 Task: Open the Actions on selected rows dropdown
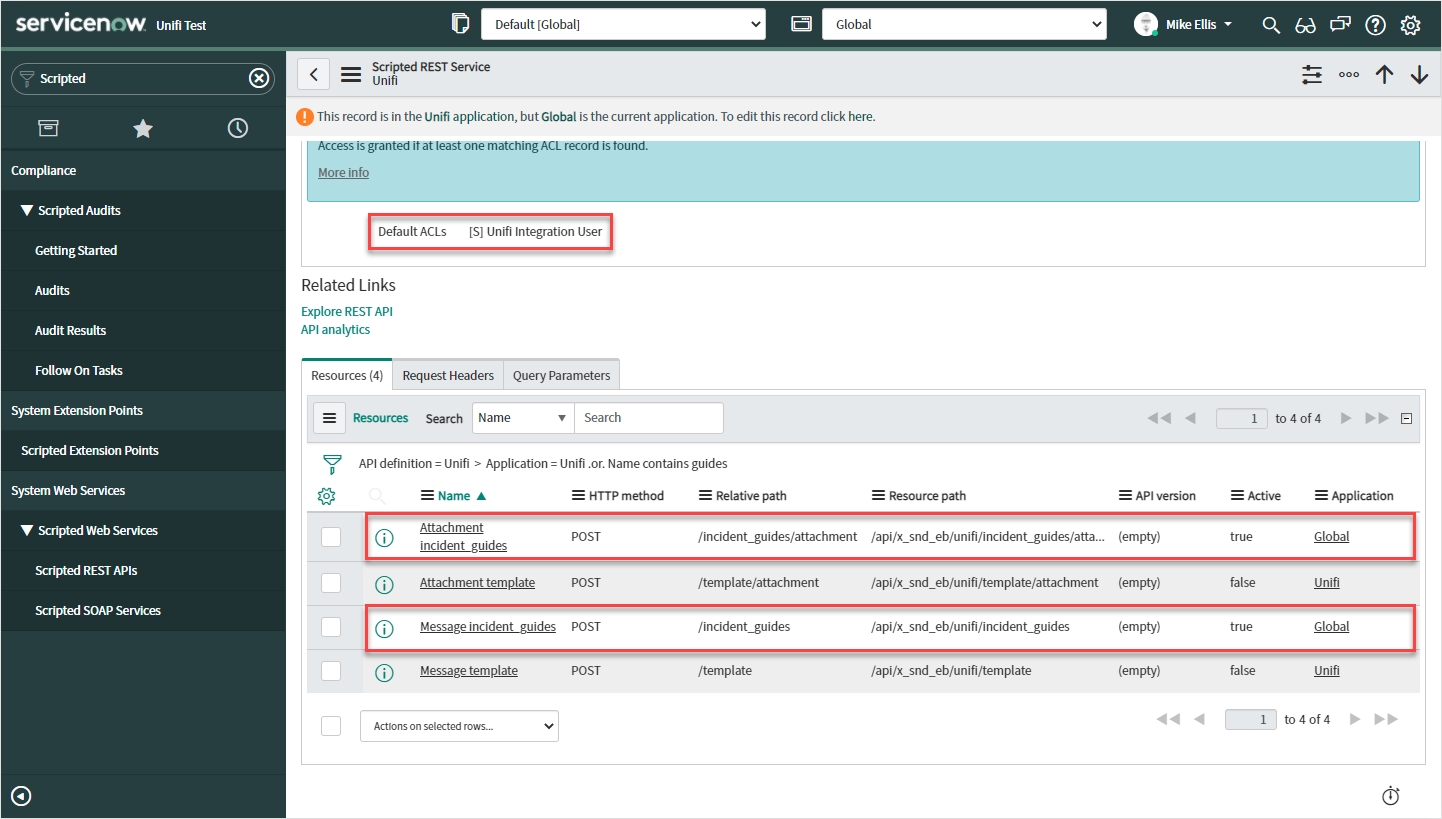(459, 726)
